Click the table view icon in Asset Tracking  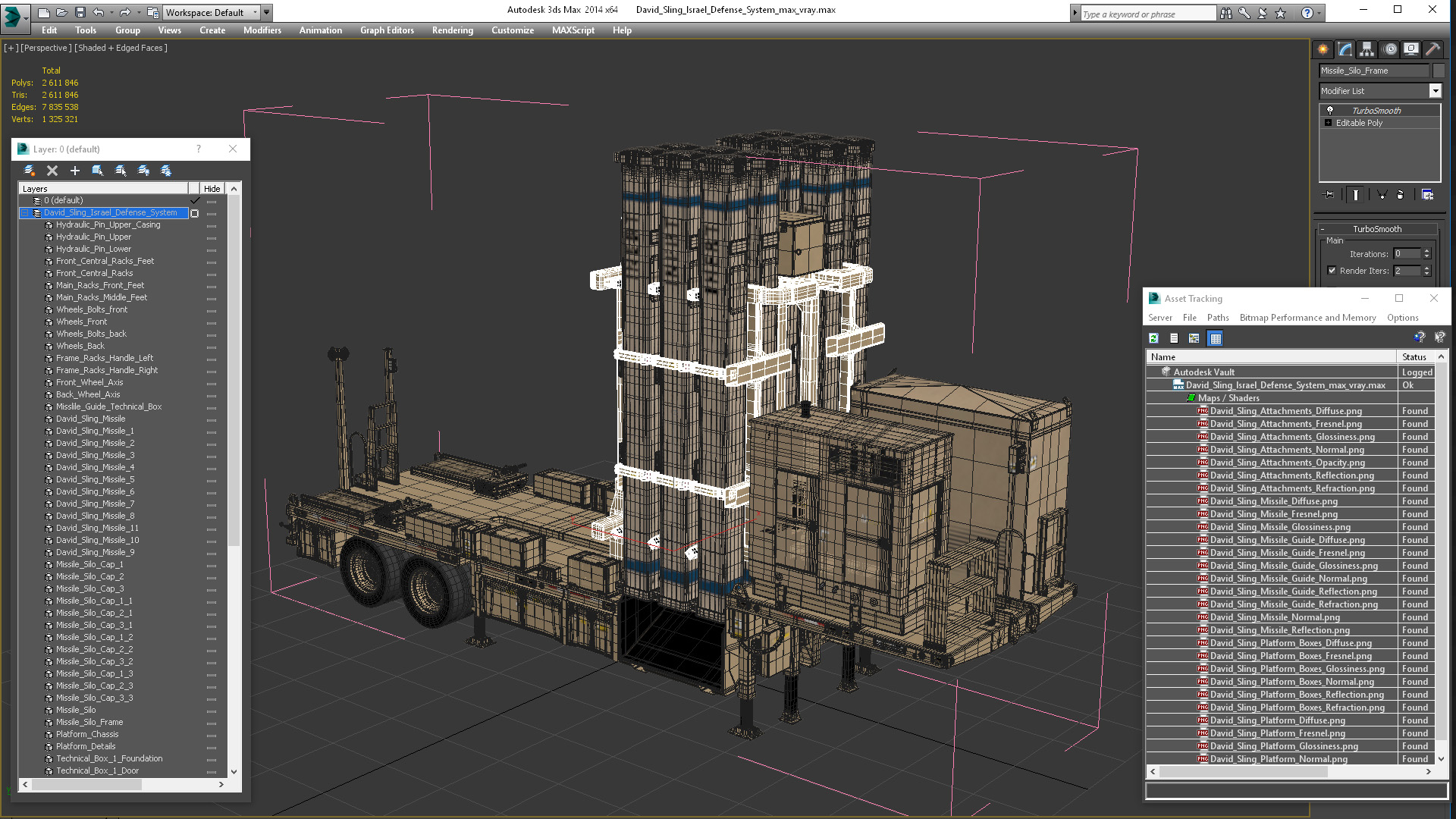coord(1216,338)
